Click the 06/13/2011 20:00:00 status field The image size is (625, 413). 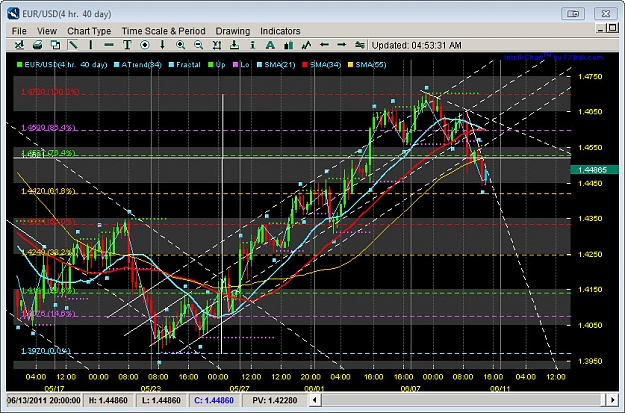tap(44, 400)
